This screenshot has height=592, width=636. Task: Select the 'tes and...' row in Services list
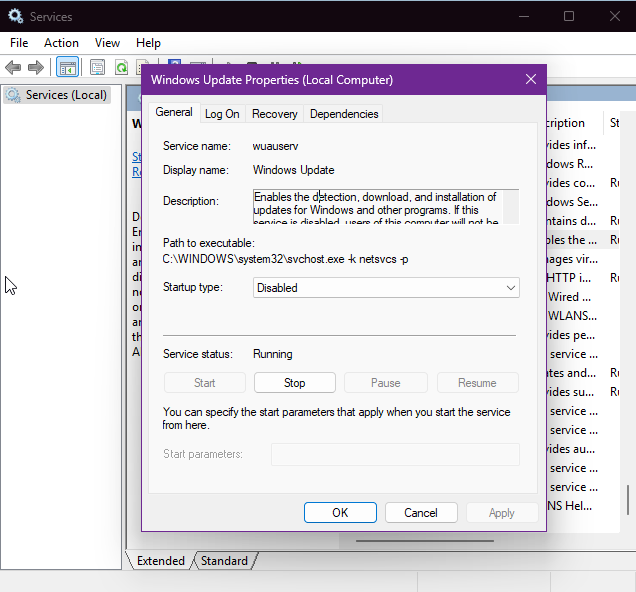(x=582, y=373)
